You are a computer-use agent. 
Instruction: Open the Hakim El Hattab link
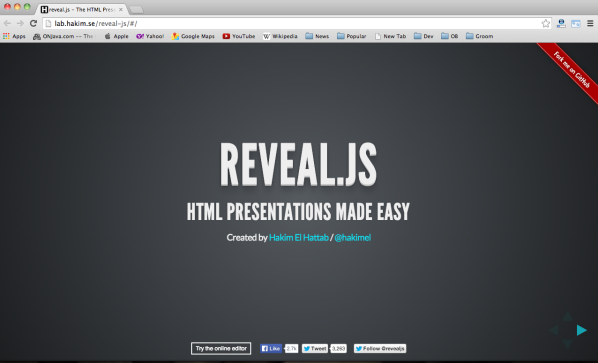[x=299, y=238]
